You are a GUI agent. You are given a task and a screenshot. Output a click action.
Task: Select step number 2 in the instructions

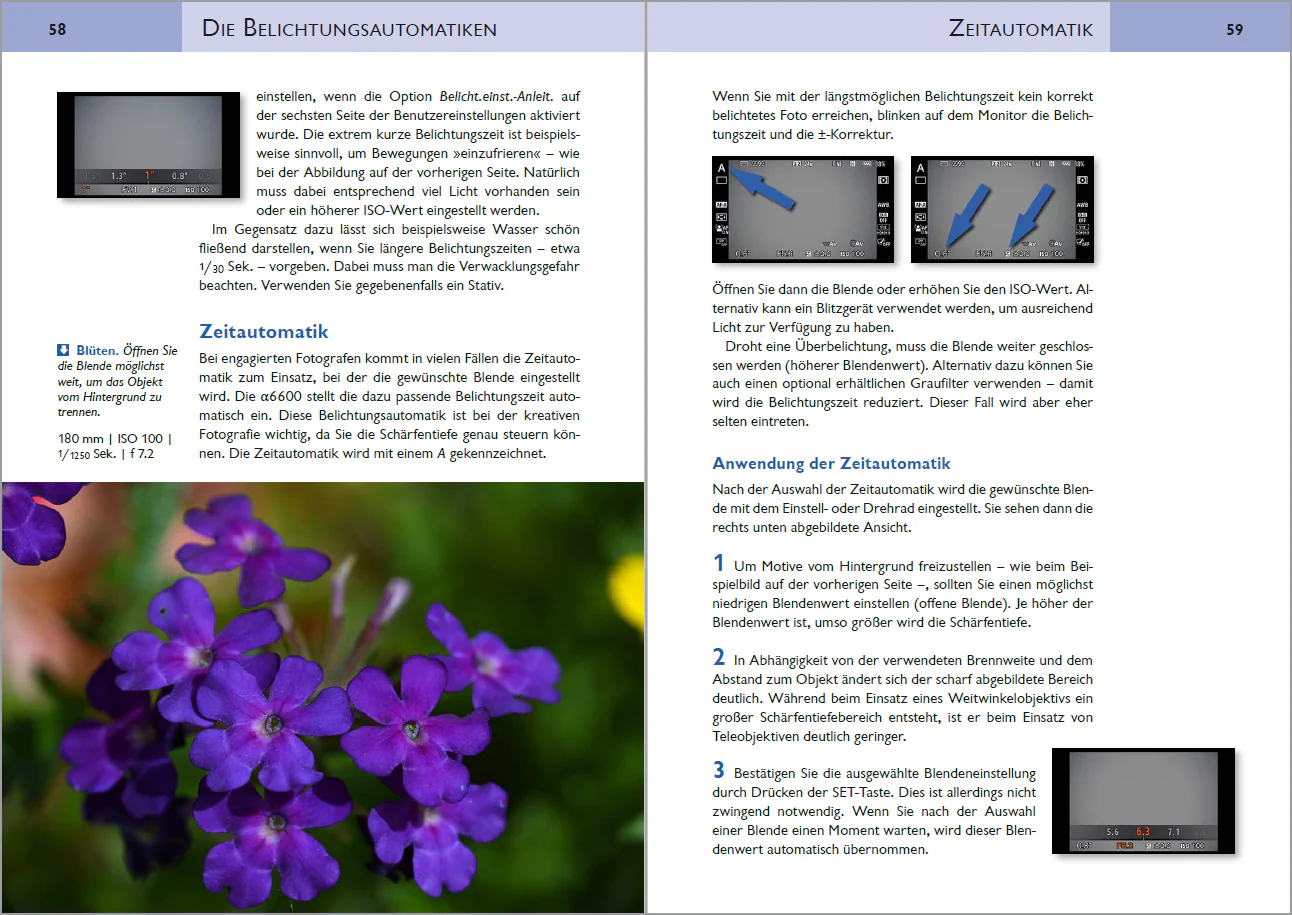click(718, 659)
